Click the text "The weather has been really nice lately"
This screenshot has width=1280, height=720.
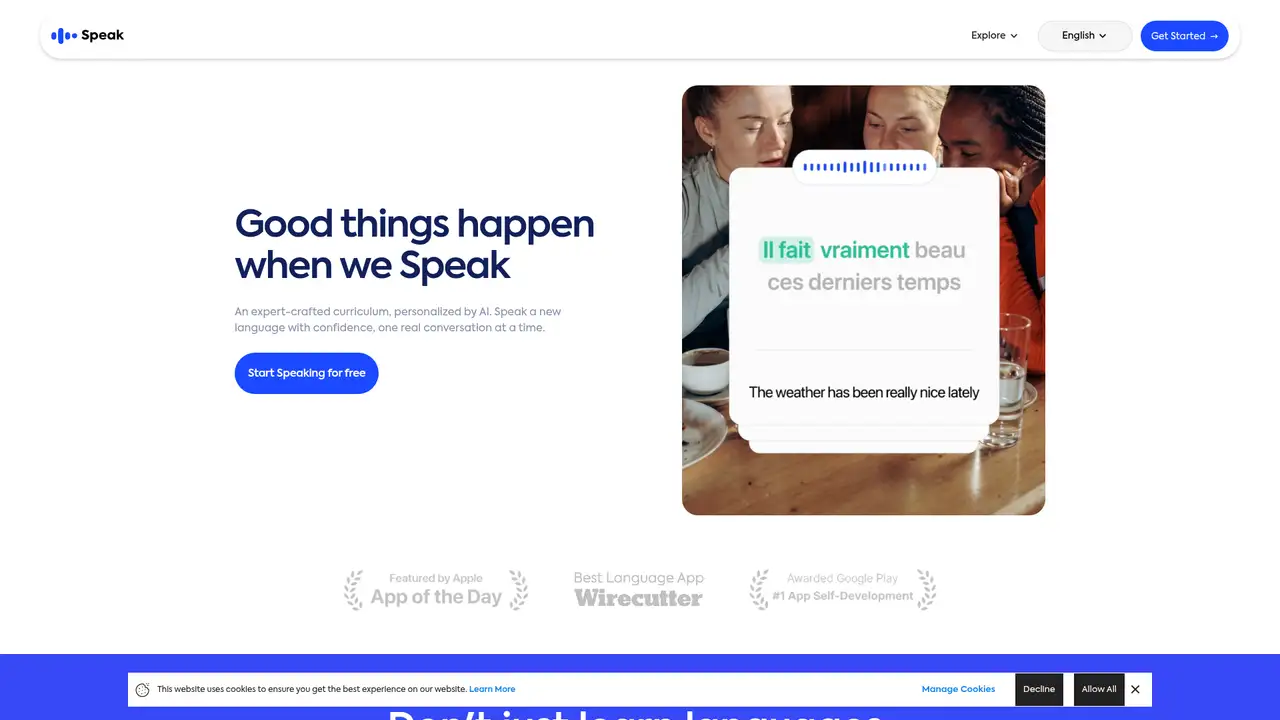(x=864, y=392)
